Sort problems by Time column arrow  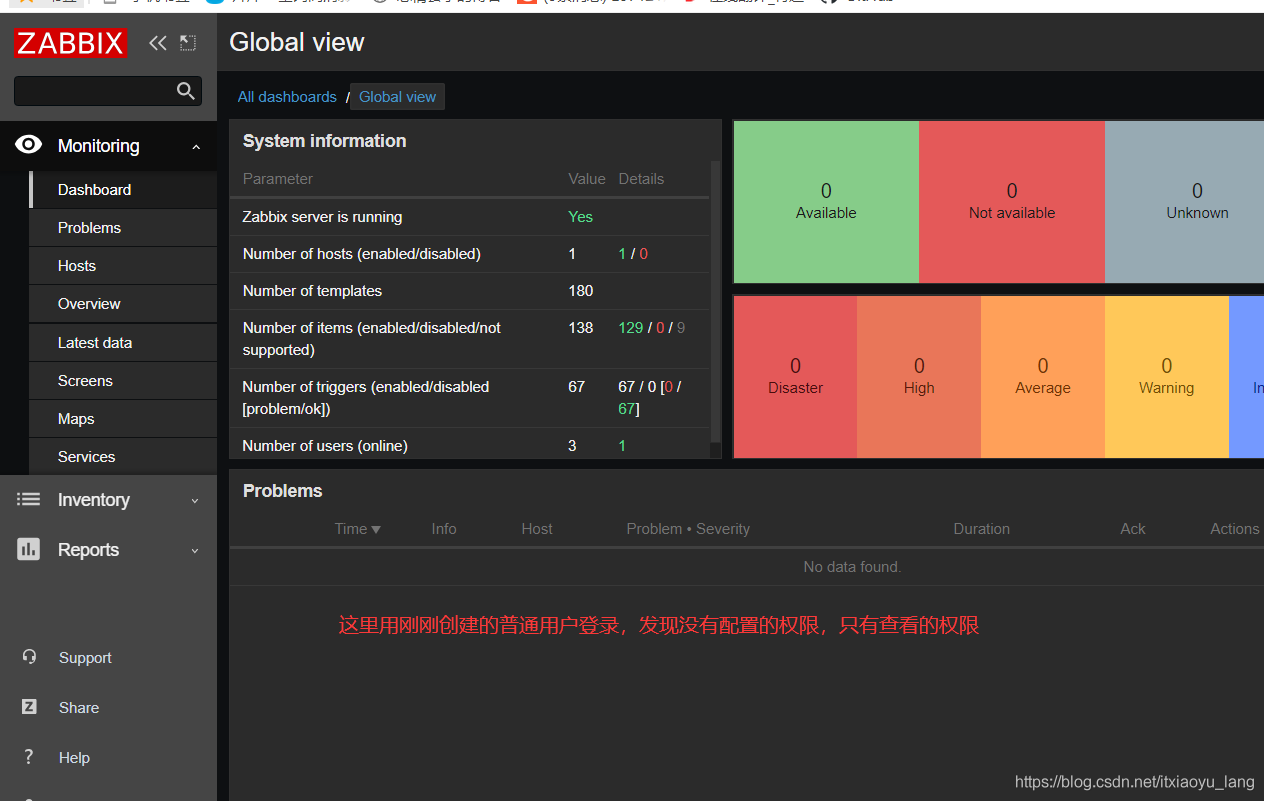click(x=376, y=529)
